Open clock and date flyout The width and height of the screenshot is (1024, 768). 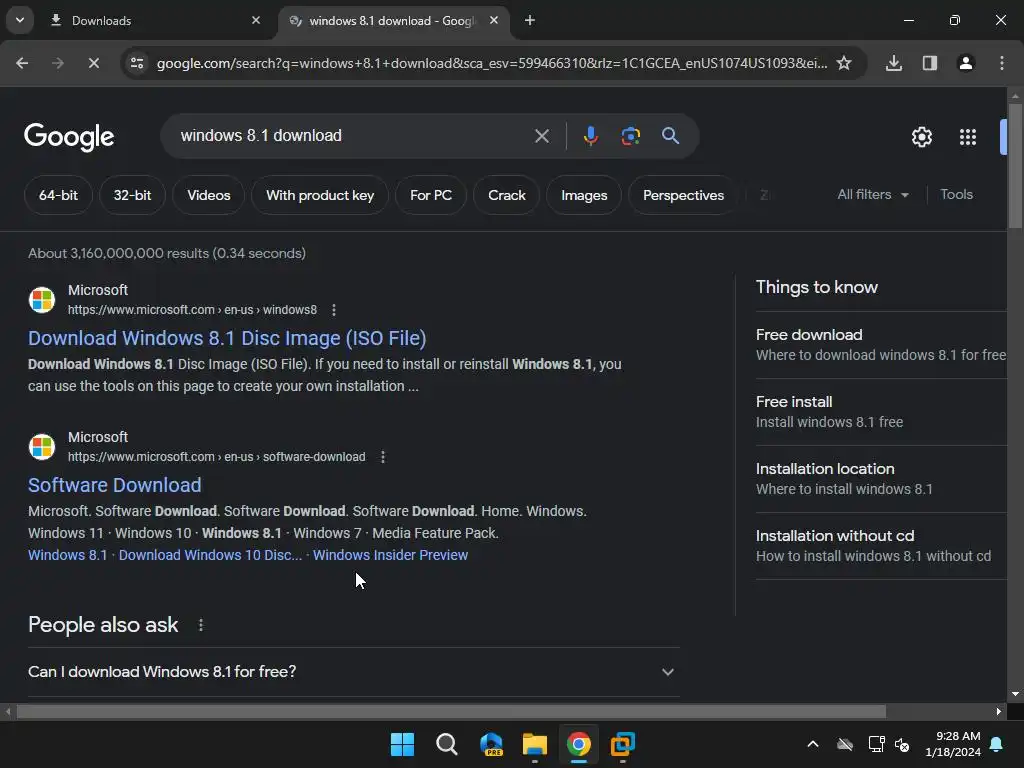coord(953,744)
